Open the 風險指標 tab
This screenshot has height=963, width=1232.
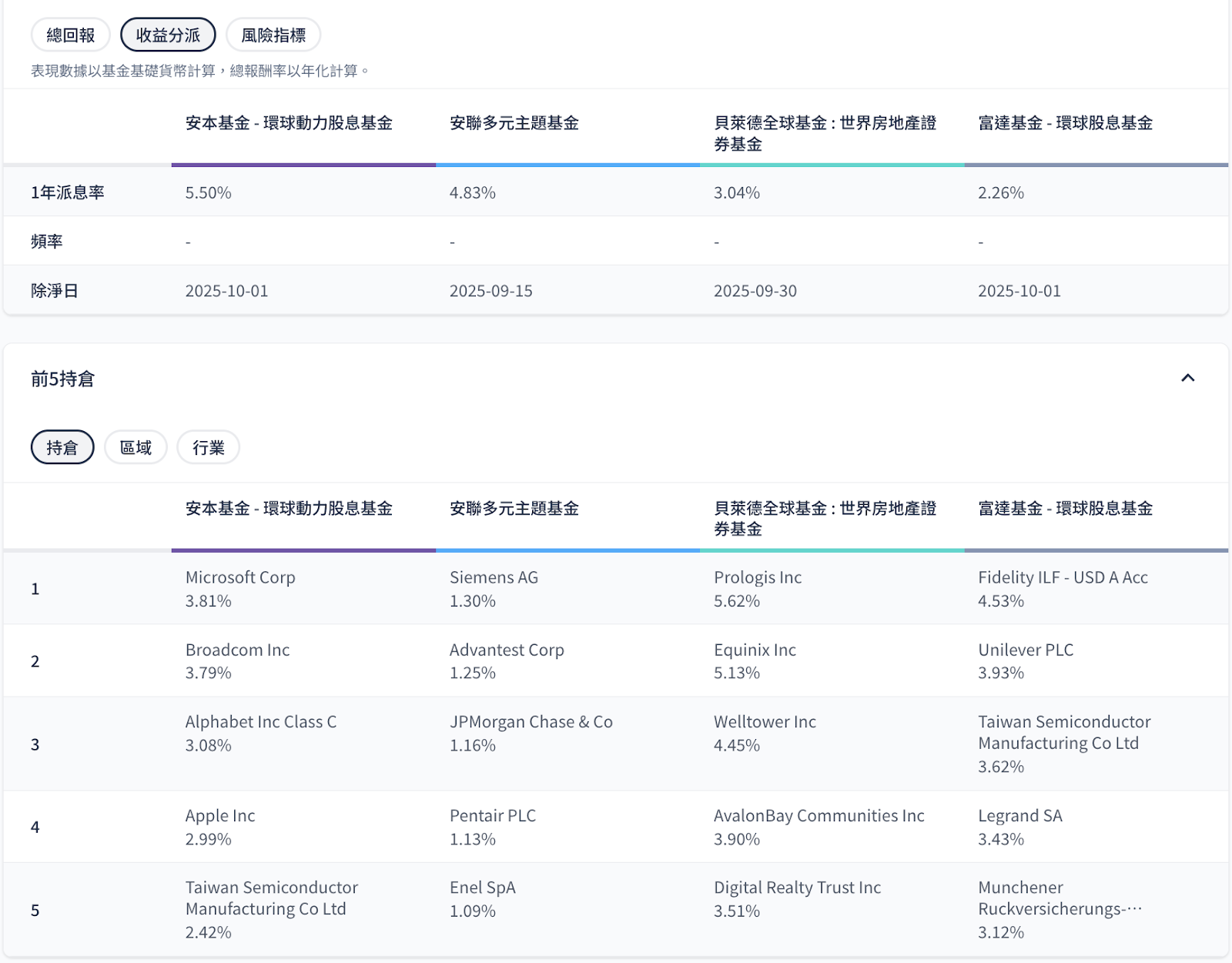point(273,35)
